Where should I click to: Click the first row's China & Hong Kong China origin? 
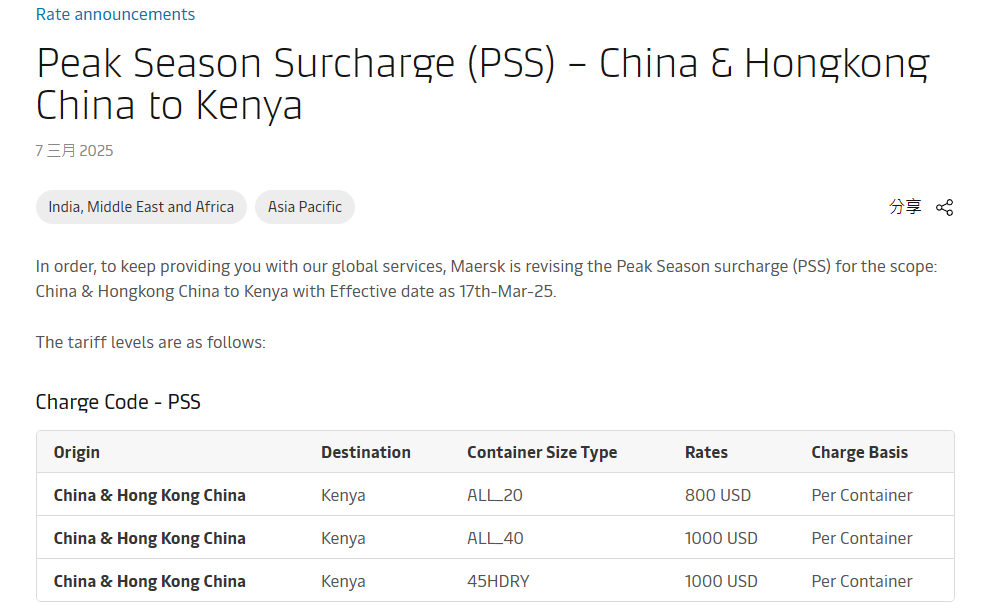(x=150, y=495)
